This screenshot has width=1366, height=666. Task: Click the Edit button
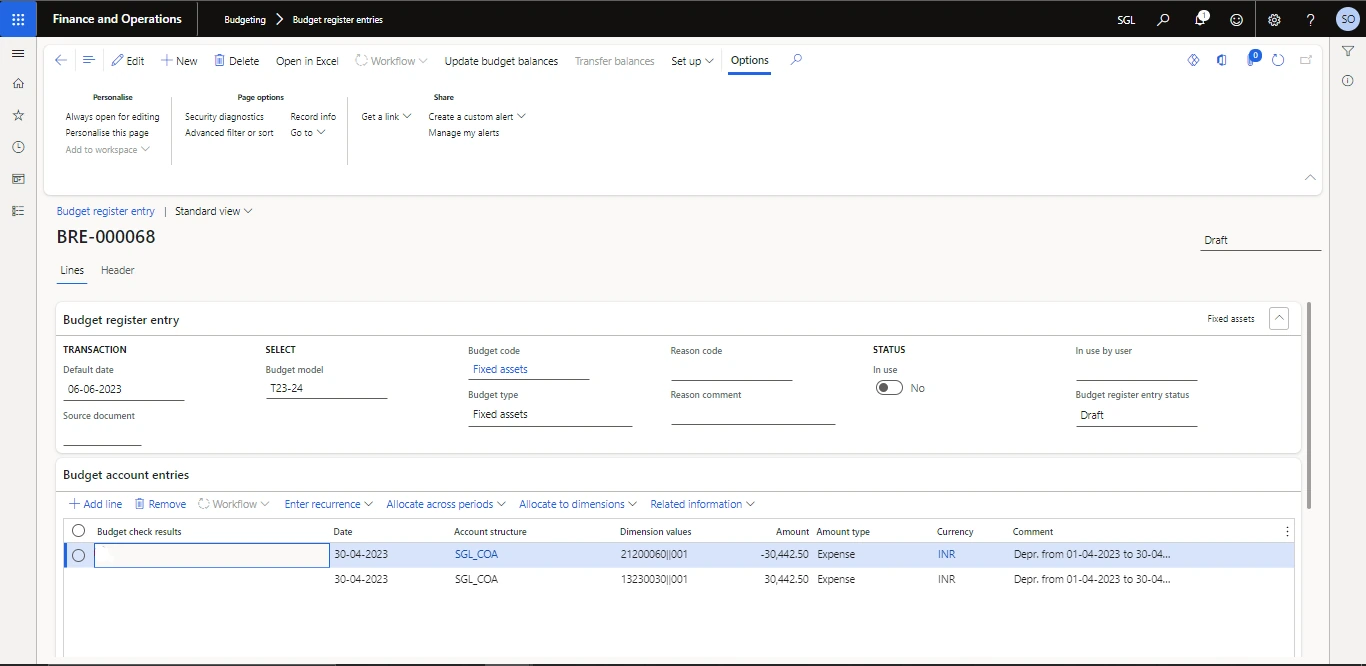coord(128,61)
